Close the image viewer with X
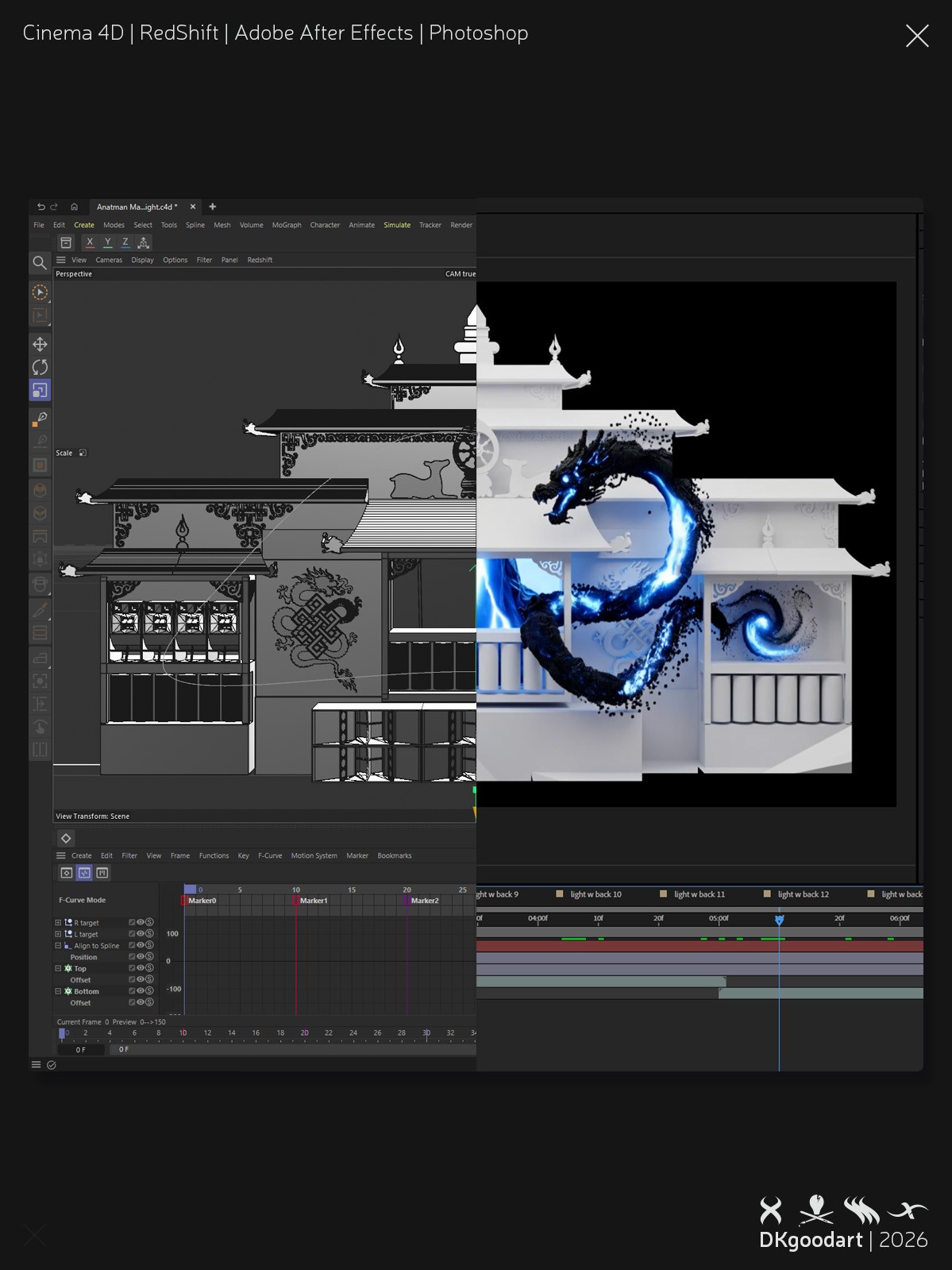952x1270 pixels. (x=917, y=36)
